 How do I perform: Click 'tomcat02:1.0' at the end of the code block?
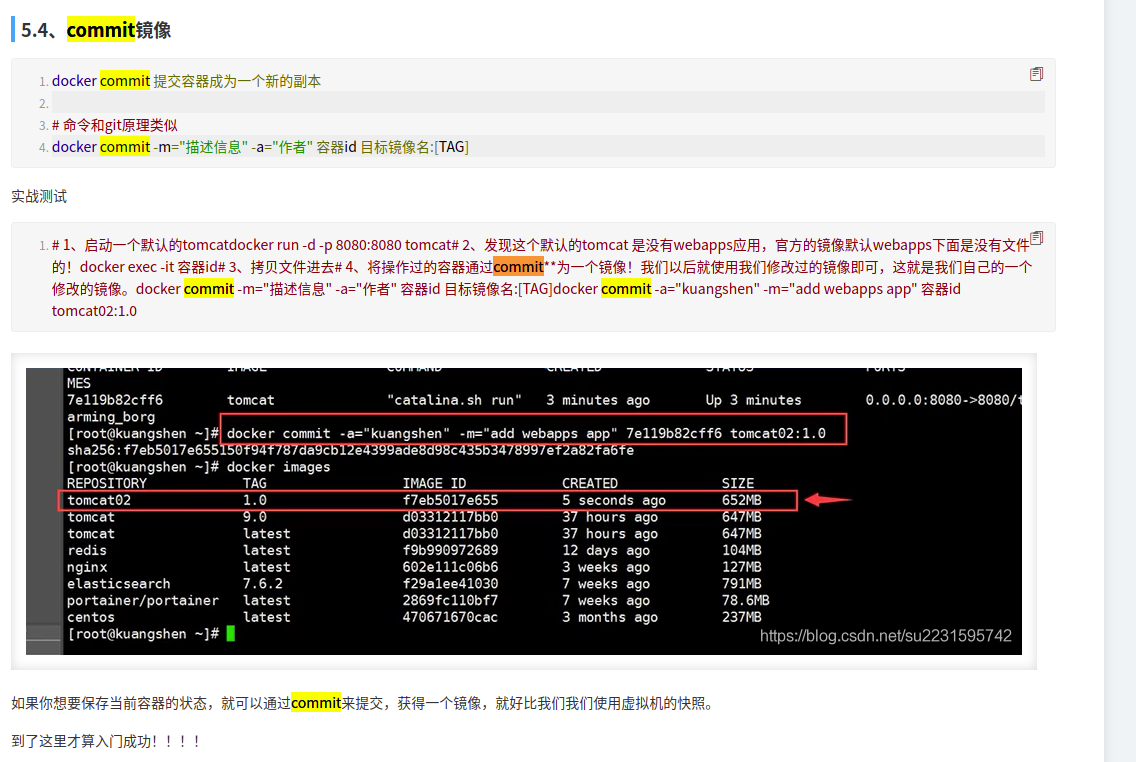point(94,311)
